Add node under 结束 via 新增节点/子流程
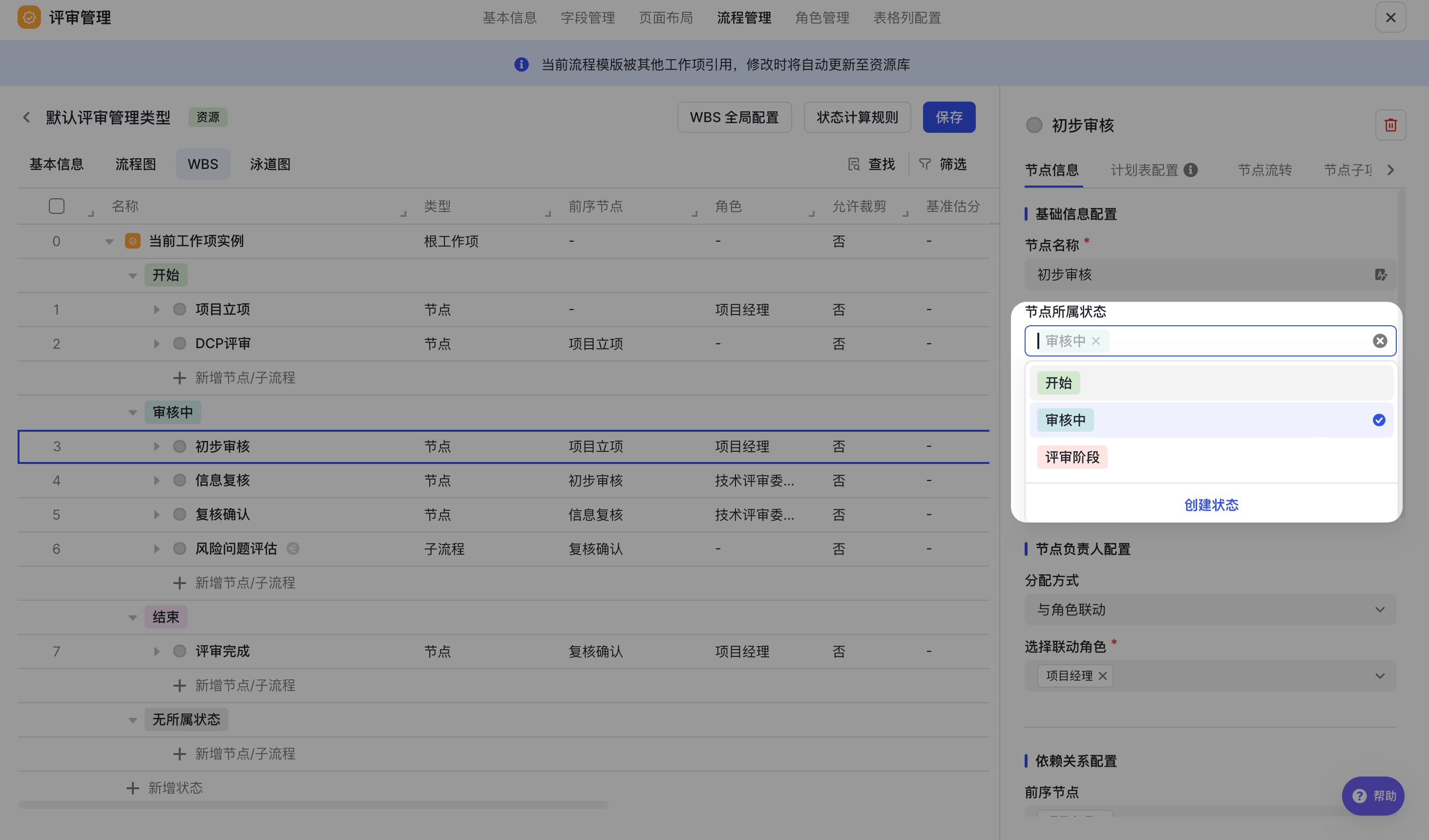This screenshot has height=840, width=1429. 233,685
